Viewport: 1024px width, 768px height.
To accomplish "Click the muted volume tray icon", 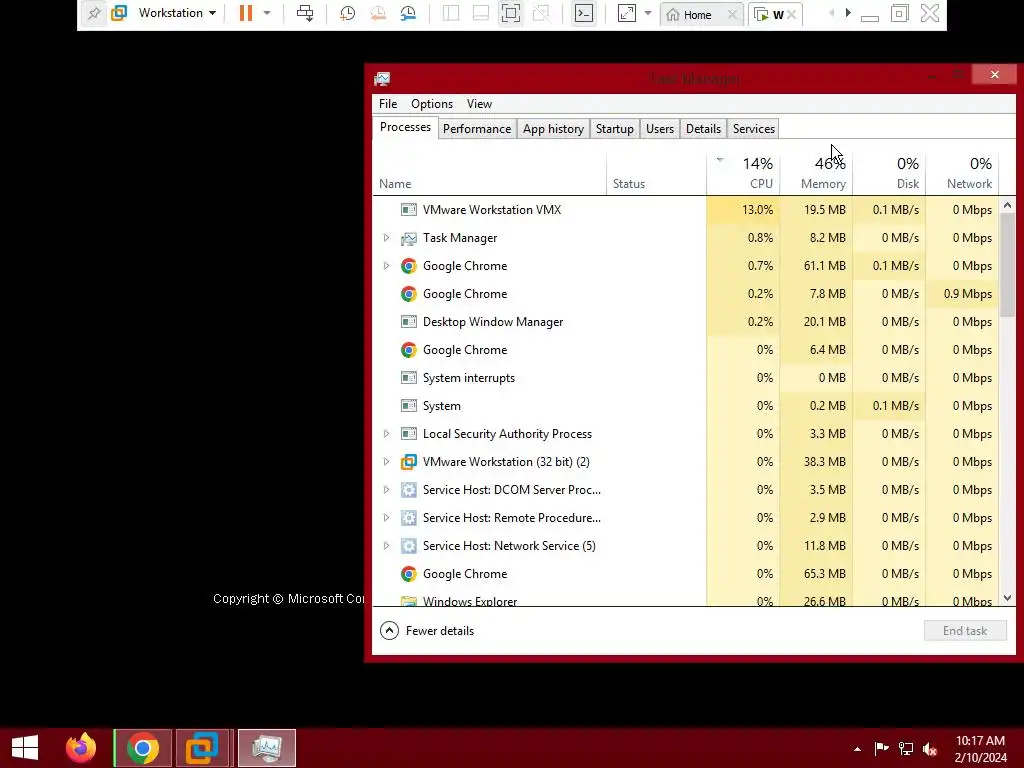I will tap(930, 749).
